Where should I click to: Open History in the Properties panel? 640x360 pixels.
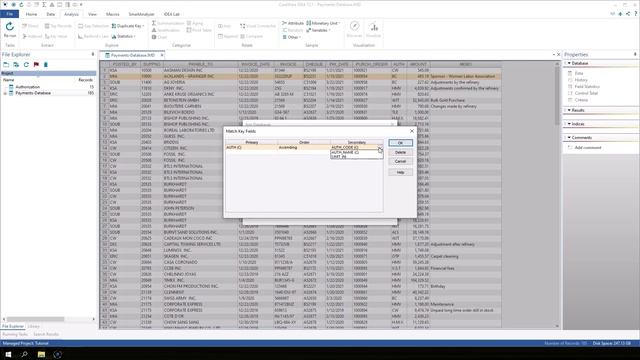point(581,80)
